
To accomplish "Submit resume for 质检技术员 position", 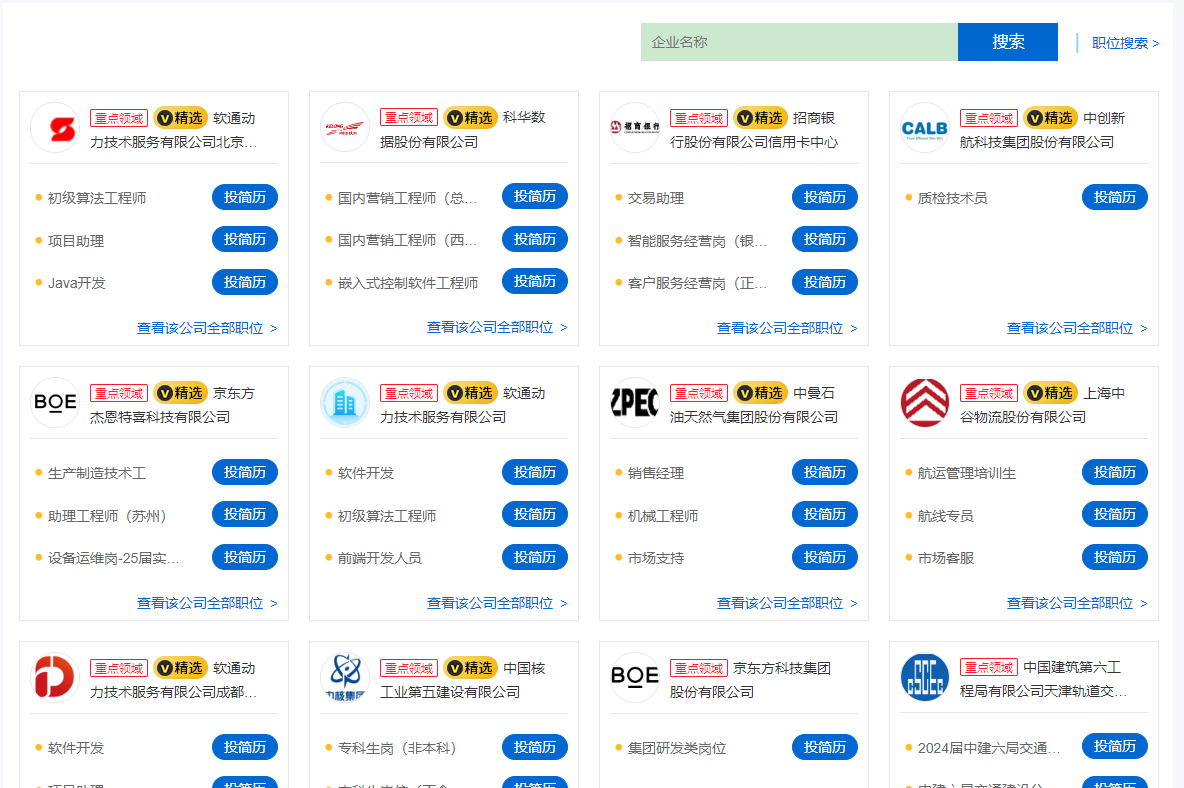I will 1114,197.
